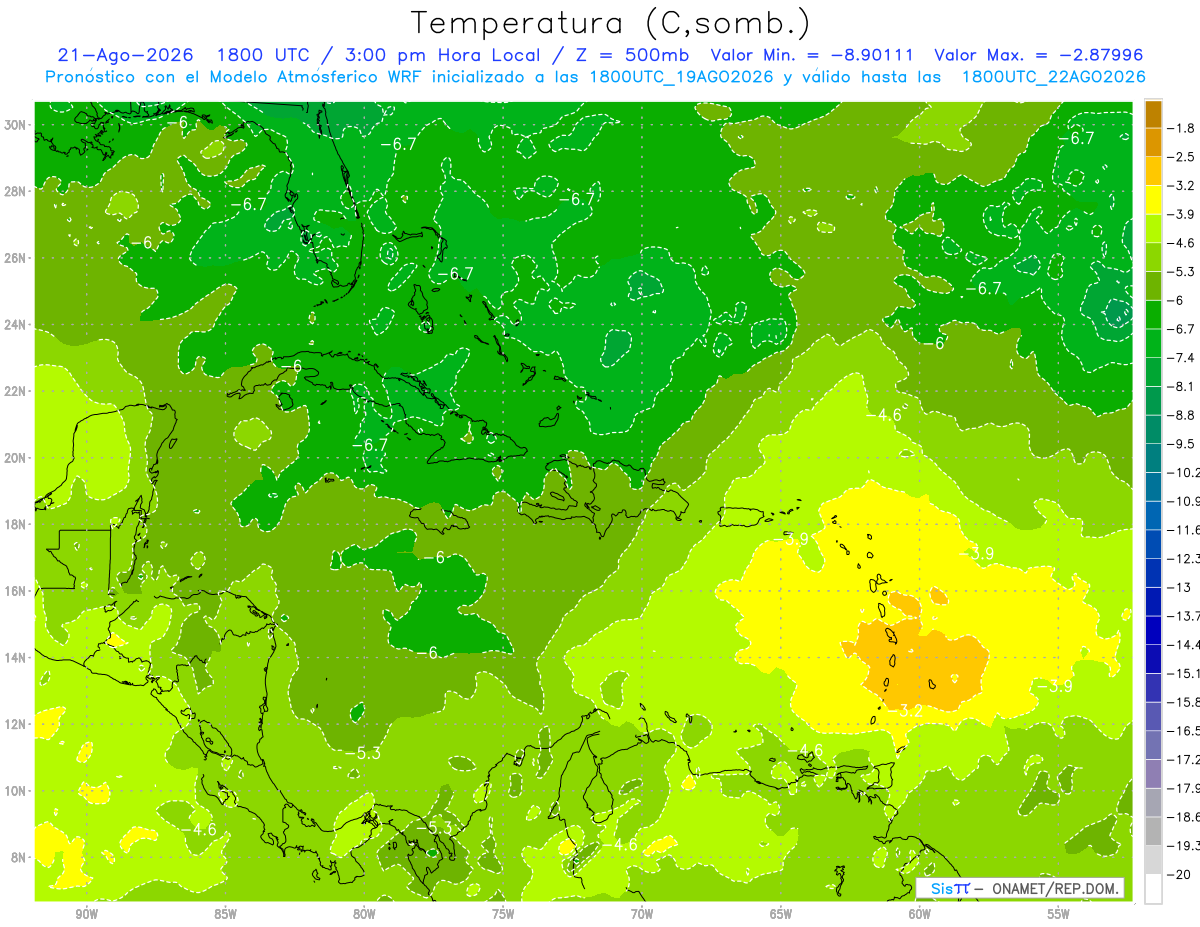1200x927 pixels.
Task: Click the "10N" latitude tick label
Action: click(16, 790)
